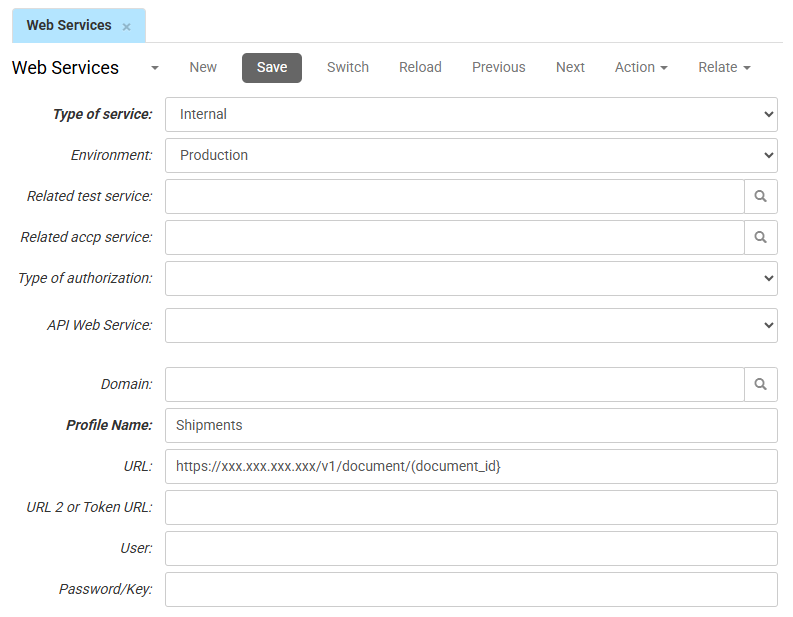Screen dimensions: 793x617
Task: Expand the Type of authorization dropdown
Action: pos(471,279)
